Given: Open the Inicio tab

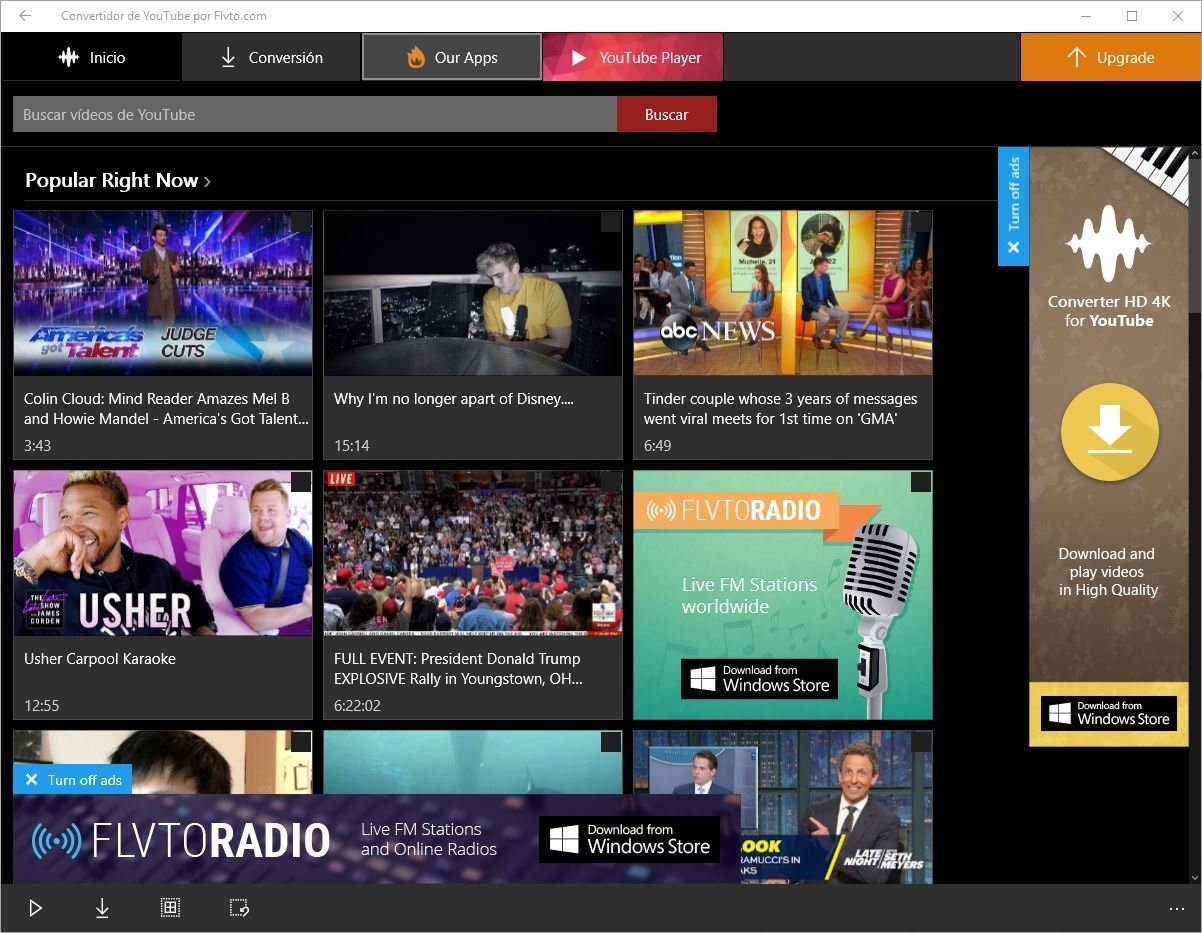Looking at the screenshot, I should coord(91,57).
